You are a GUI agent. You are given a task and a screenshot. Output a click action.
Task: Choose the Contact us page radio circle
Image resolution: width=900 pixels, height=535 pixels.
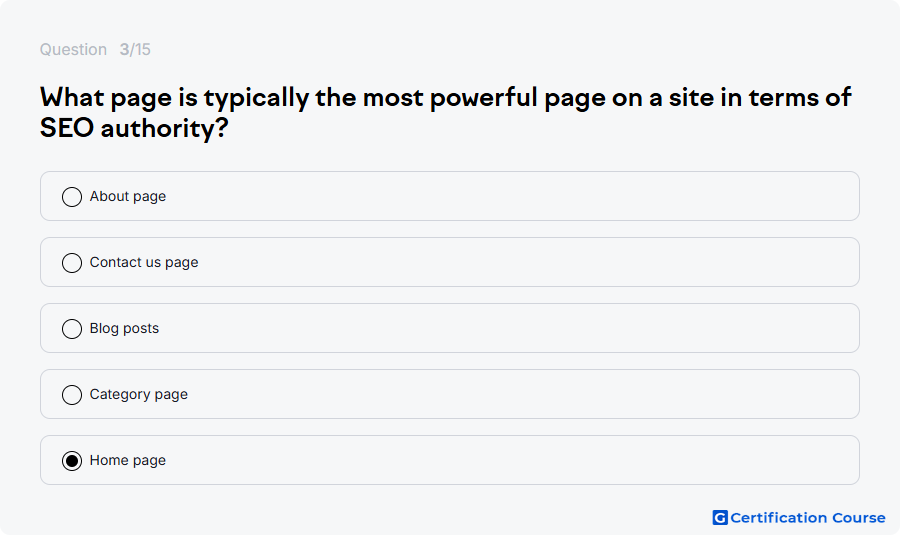coord(72,262)
